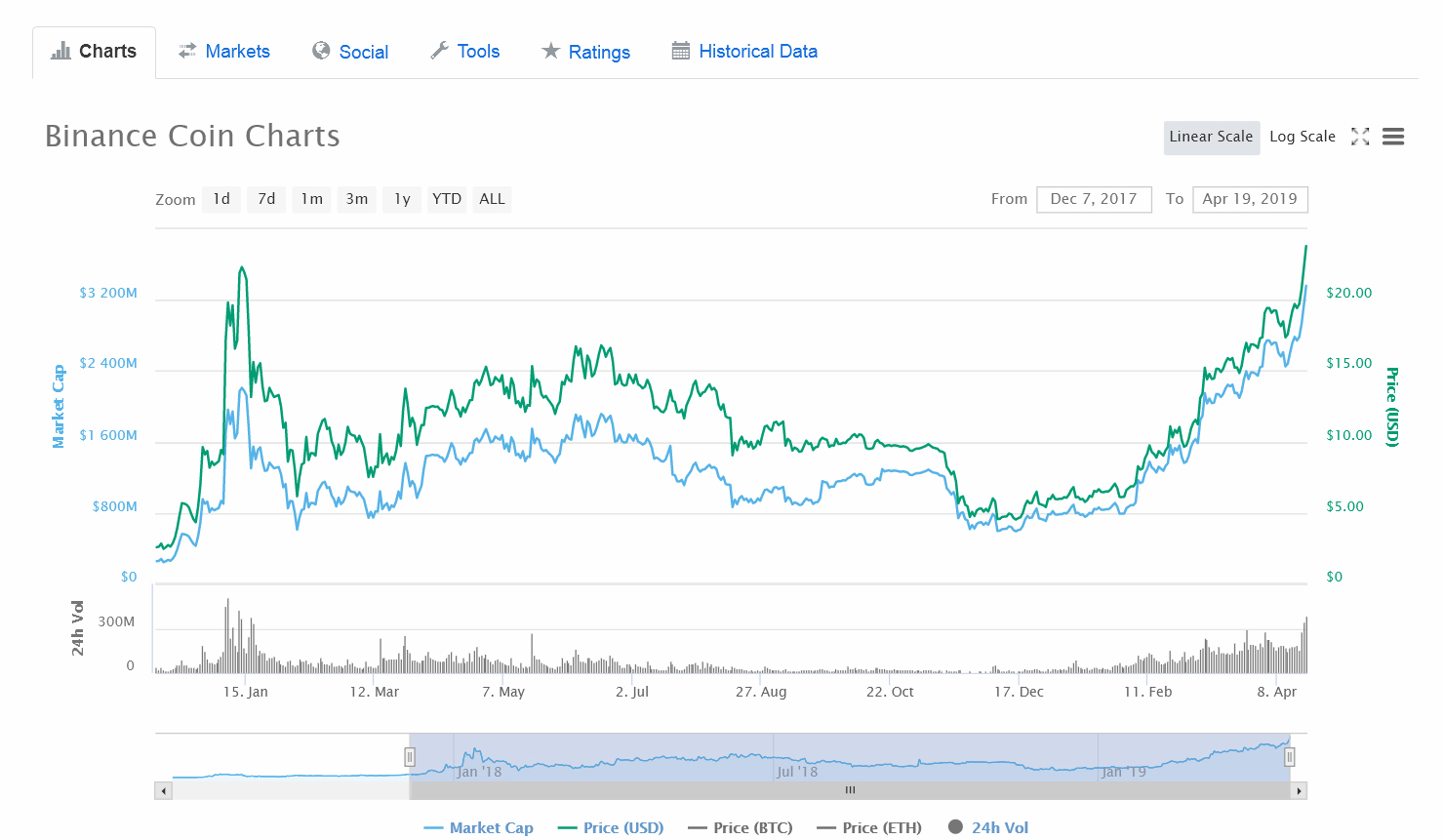Screen dimensions: 1443x840
Task: Set zoom range to 1m
Action: click(x=311, y=199)
